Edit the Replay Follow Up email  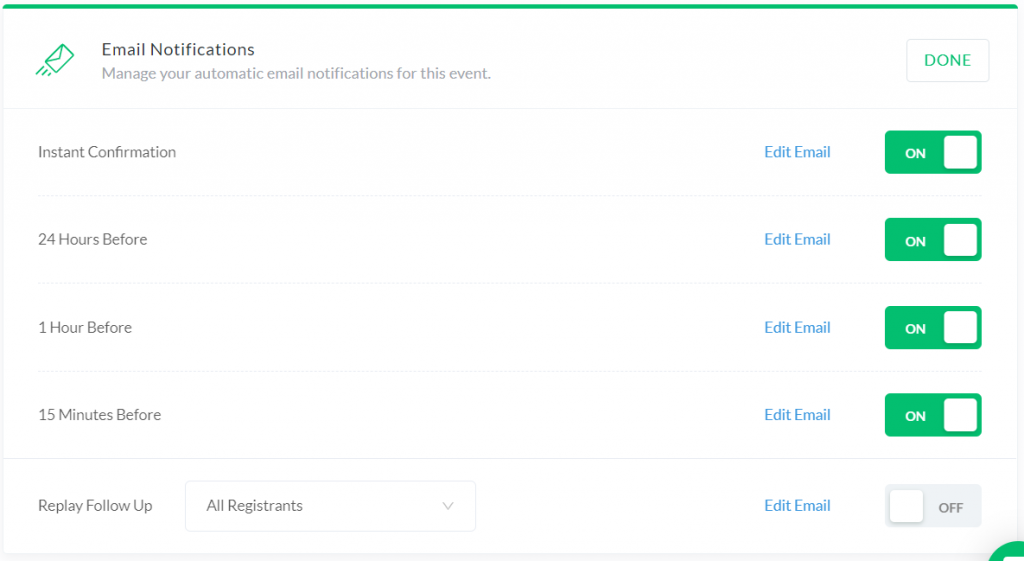(797, 505)
